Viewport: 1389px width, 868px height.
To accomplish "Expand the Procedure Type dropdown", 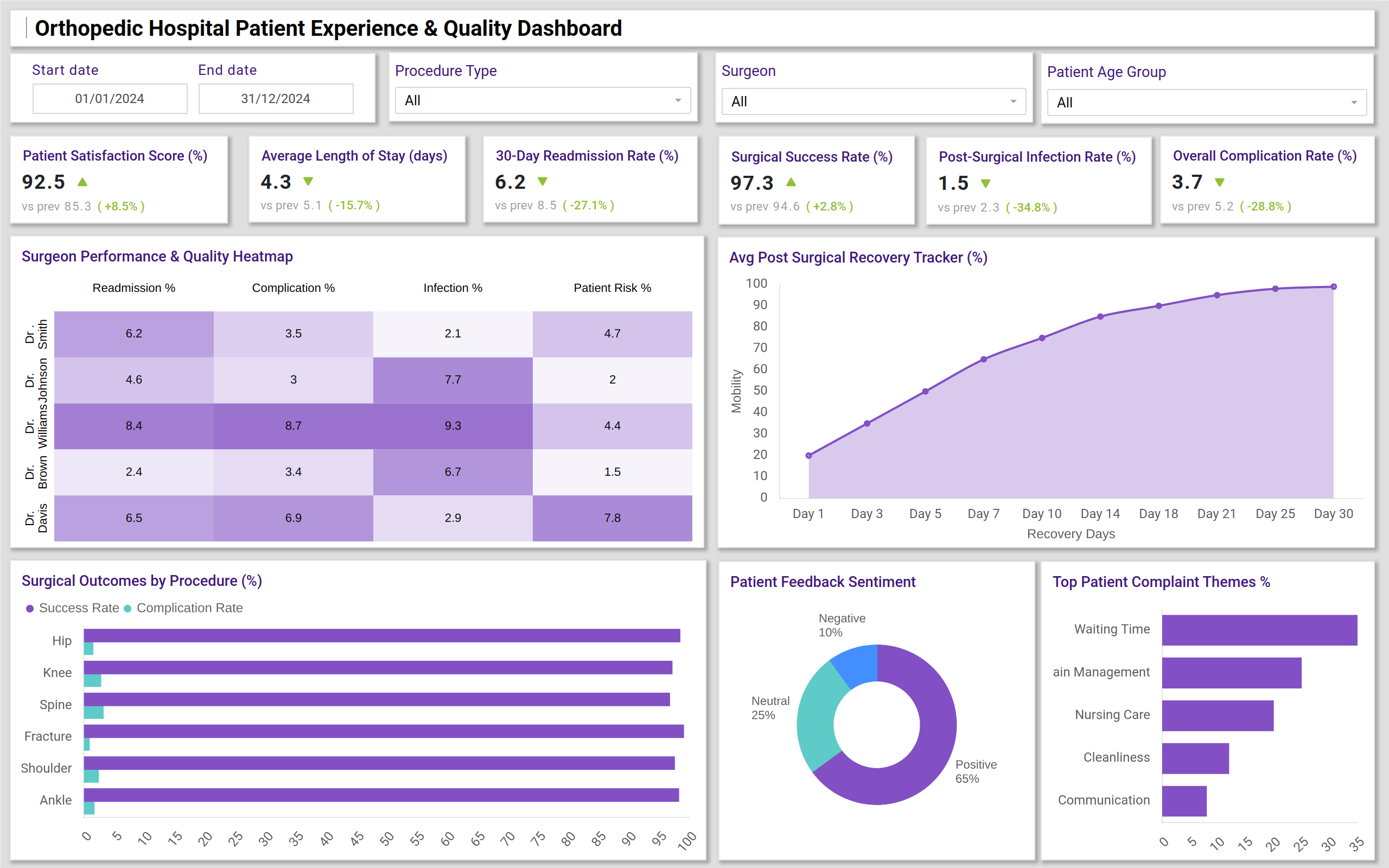I will pos(543,100).
